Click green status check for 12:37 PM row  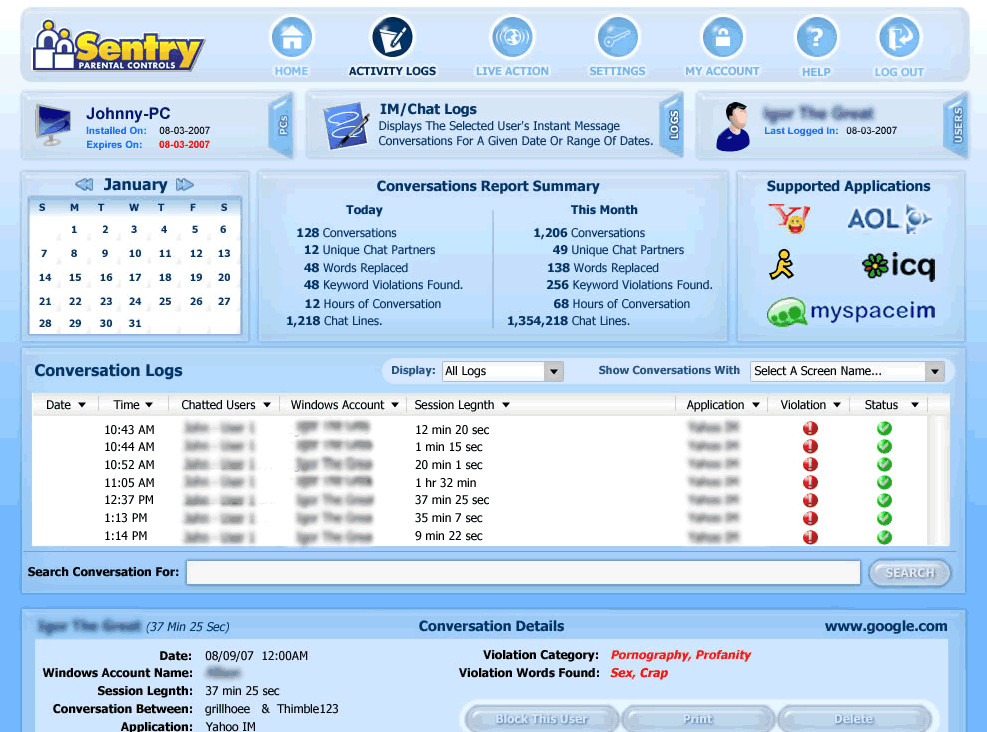(884, 500)
